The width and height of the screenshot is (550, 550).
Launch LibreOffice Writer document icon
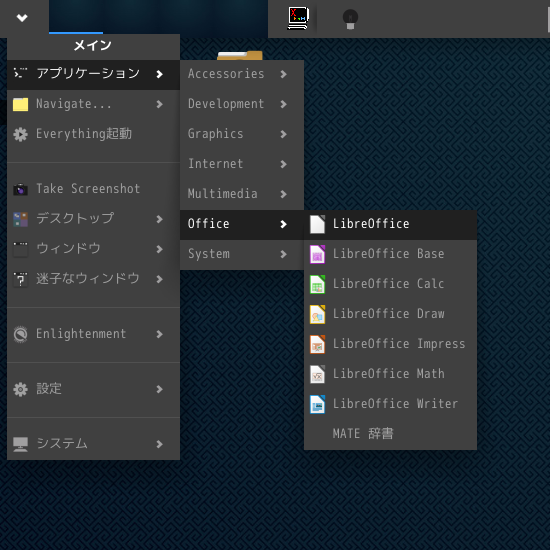(x=317, y=404)
